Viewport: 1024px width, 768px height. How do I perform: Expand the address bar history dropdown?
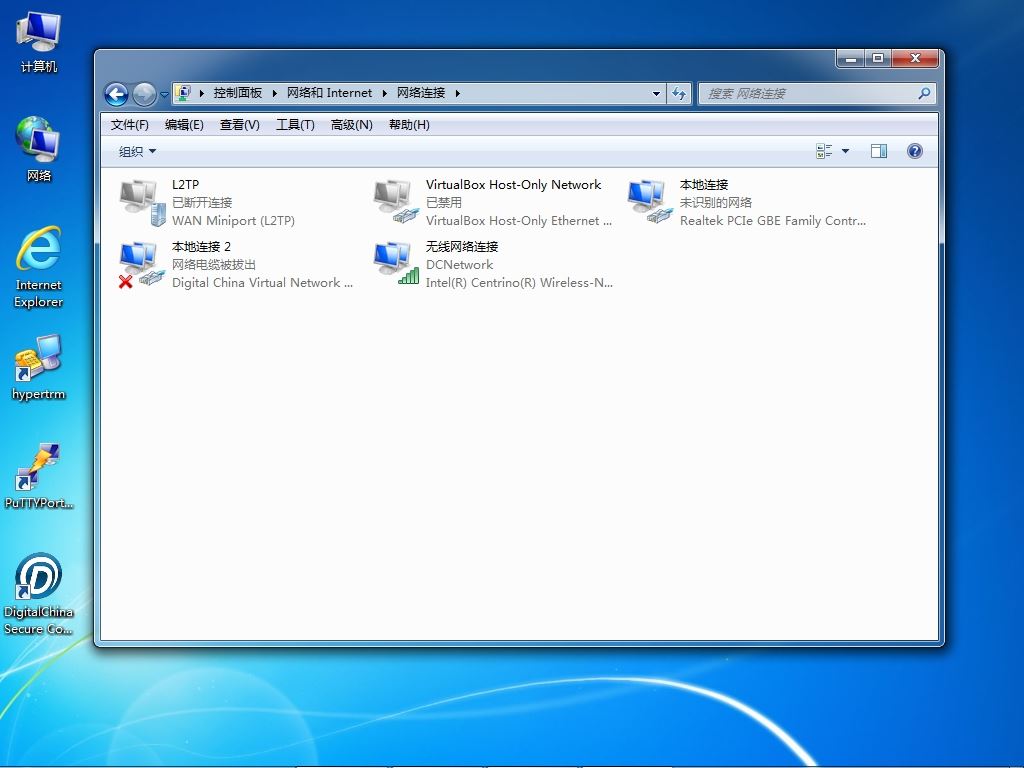[x=656, y=93]
